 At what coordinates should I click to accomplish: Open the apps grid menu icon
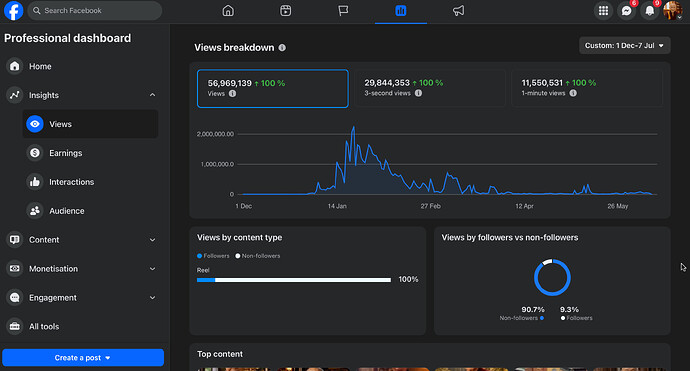(603, 11)
